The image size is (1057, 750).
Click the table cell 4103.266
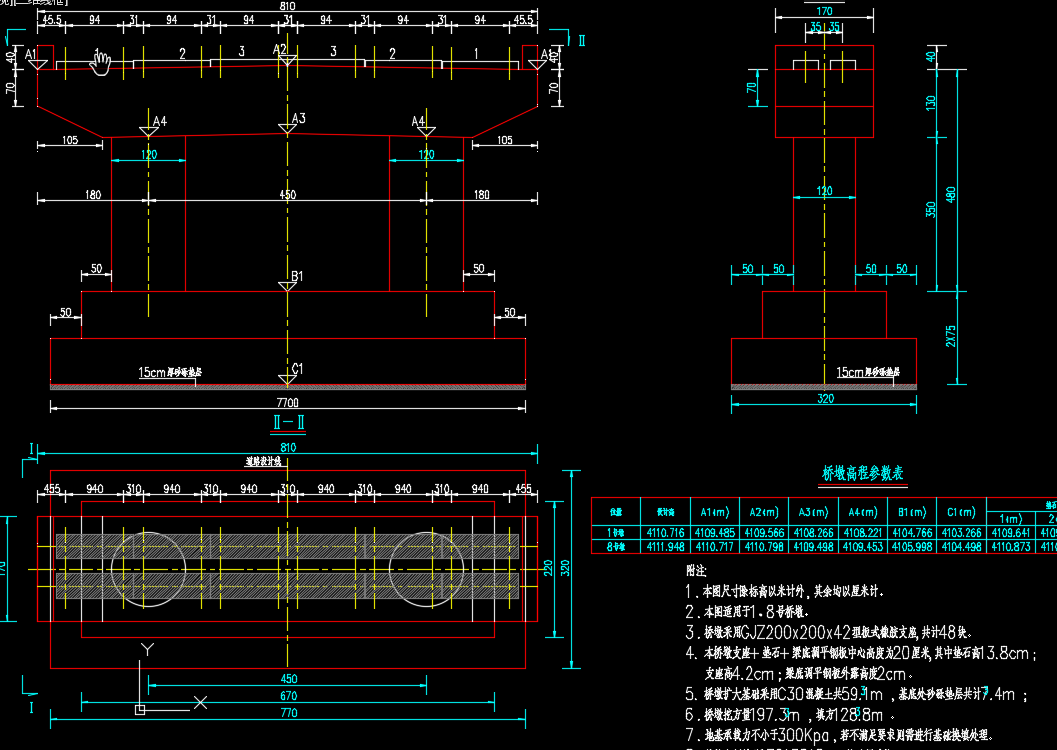961,532
